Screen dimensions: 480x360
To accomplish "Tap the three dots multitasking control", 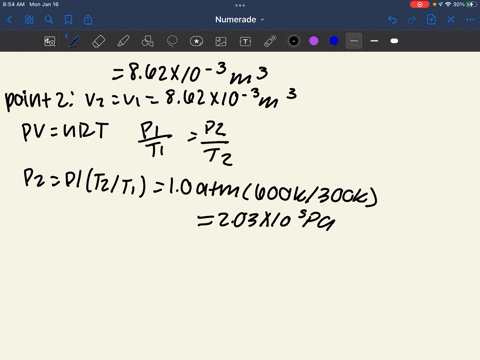I will pyautogui.click(x=240, y=5).
